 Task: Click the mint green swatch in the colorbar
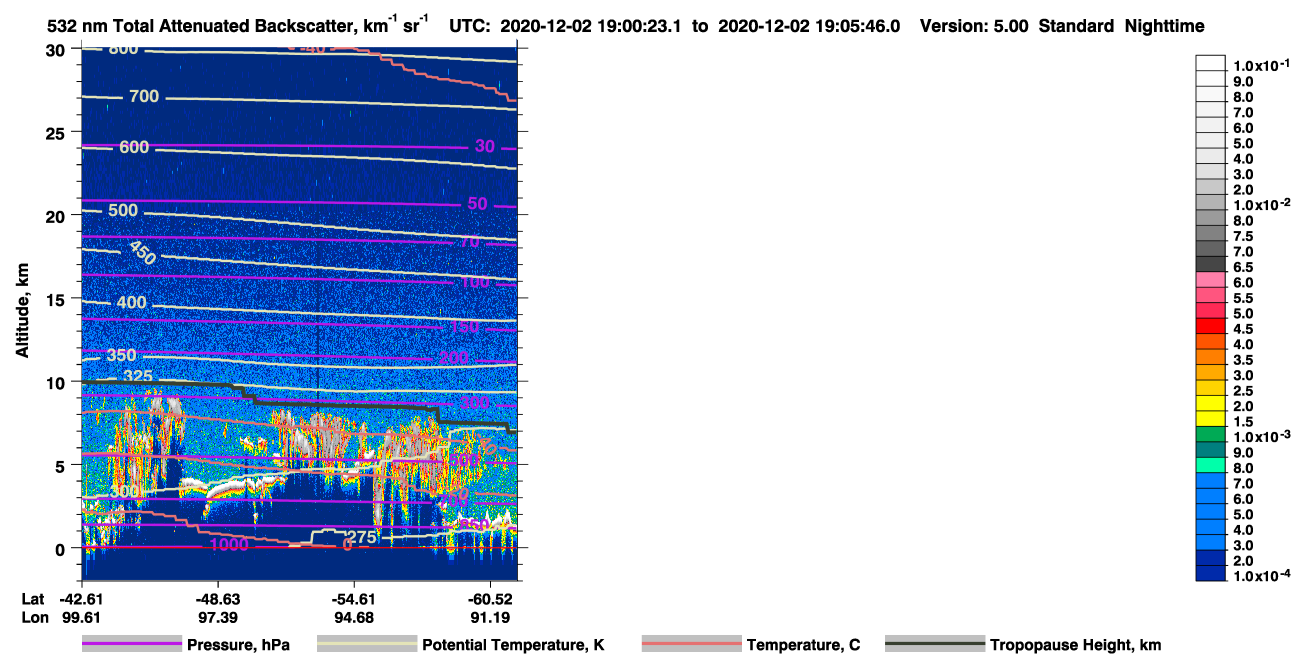point(1211,466)
